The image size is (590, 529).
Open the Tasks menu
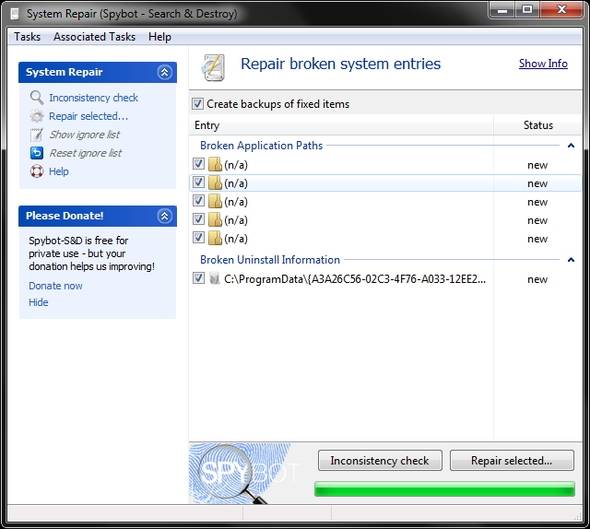(x=27, y=37)
